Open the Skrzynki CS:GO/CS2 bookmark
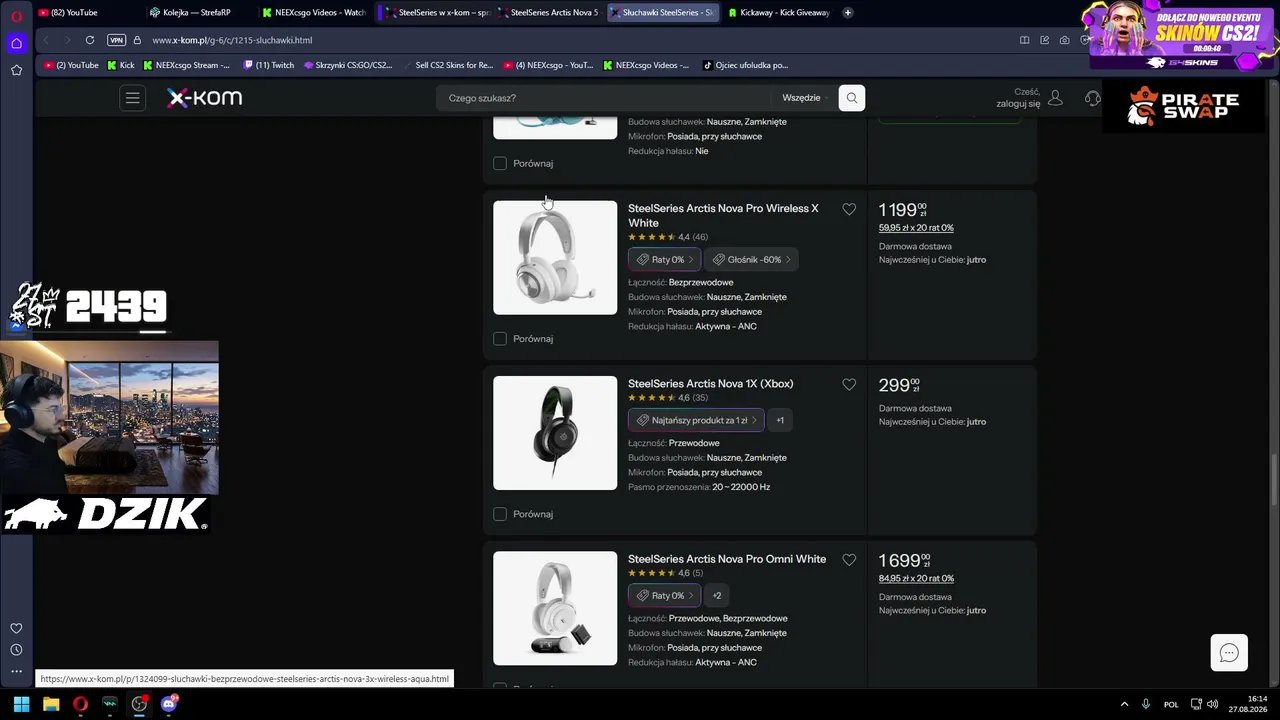 click(347, 65)
